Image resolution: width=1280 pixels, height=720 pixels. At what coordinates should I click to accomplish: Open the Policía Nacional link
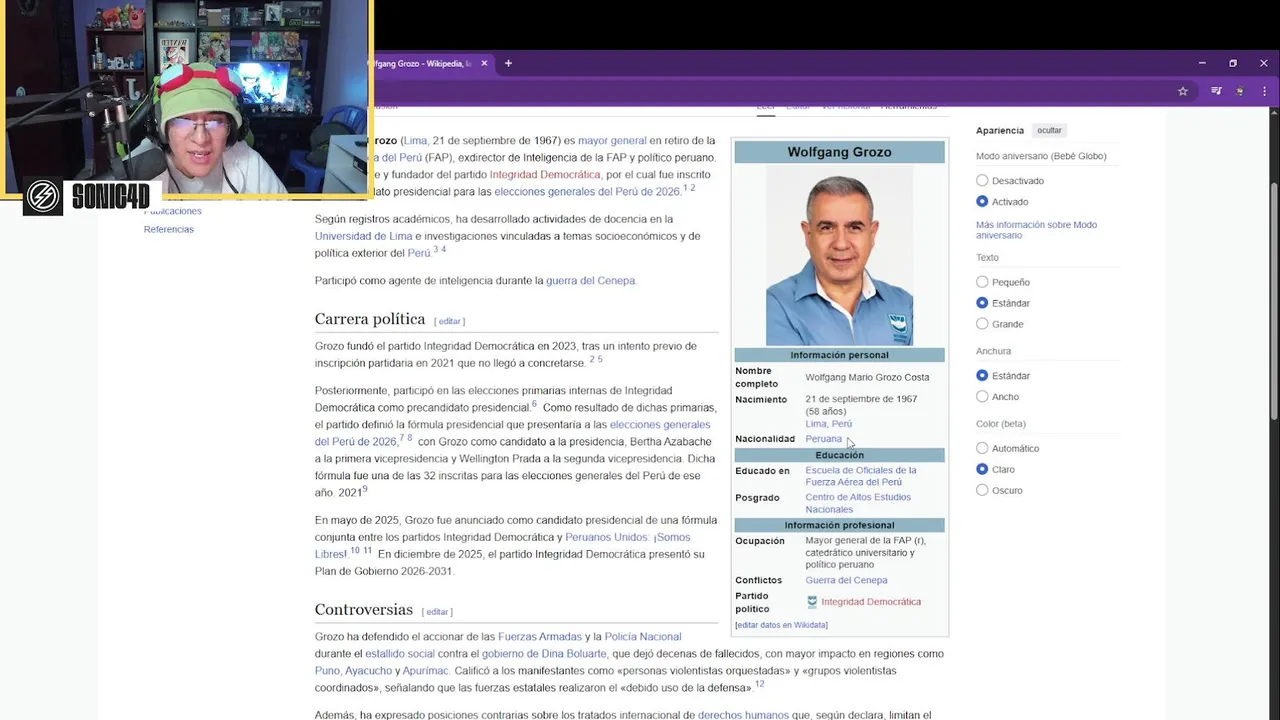[643, 637]
